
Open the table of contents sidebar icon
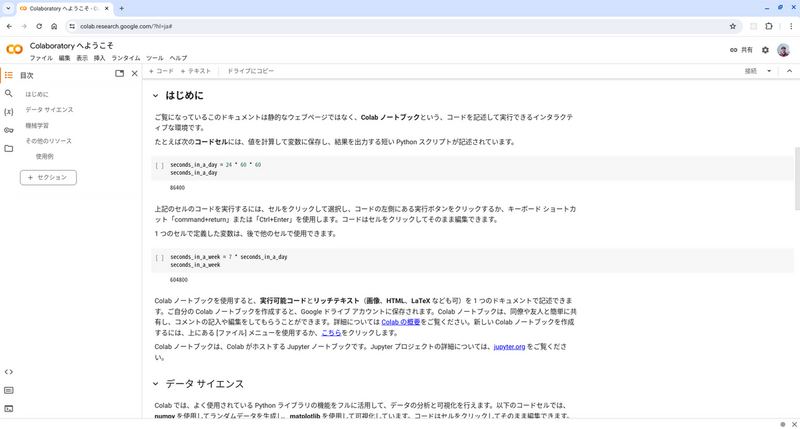[9, 75]
